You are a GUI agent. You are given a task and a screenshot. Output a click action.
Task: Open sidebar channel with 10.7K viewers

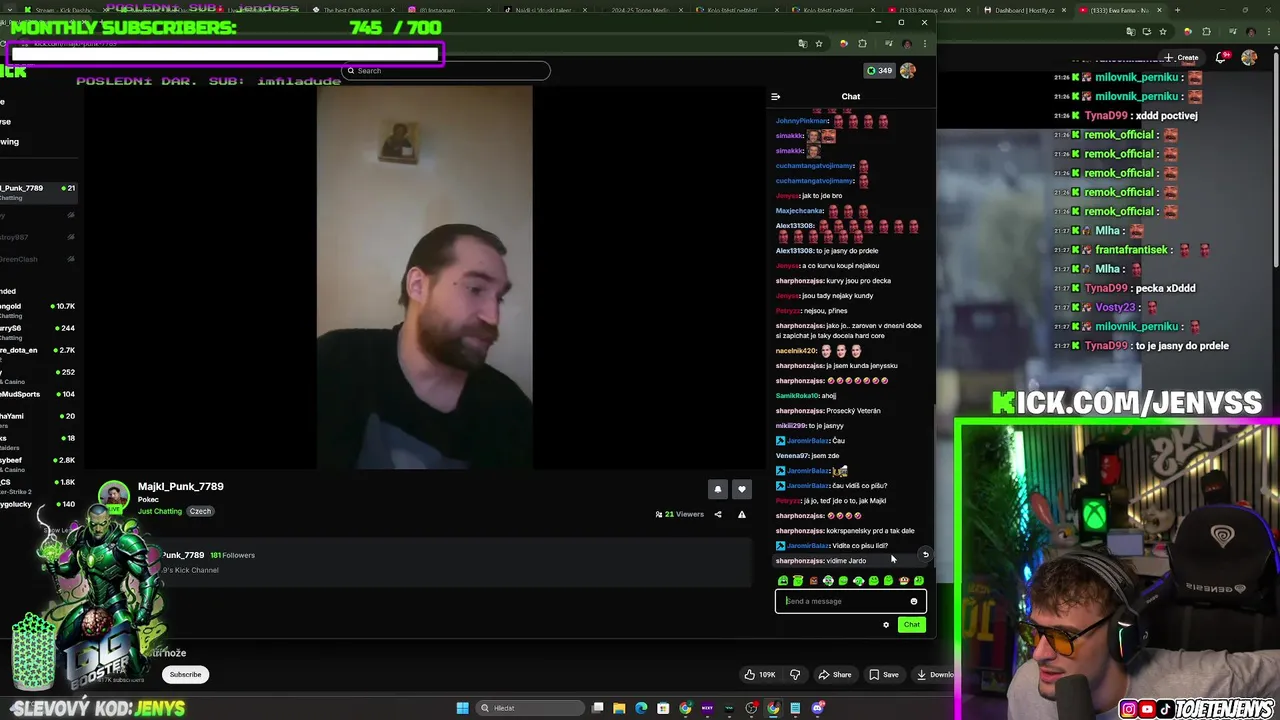38,310
